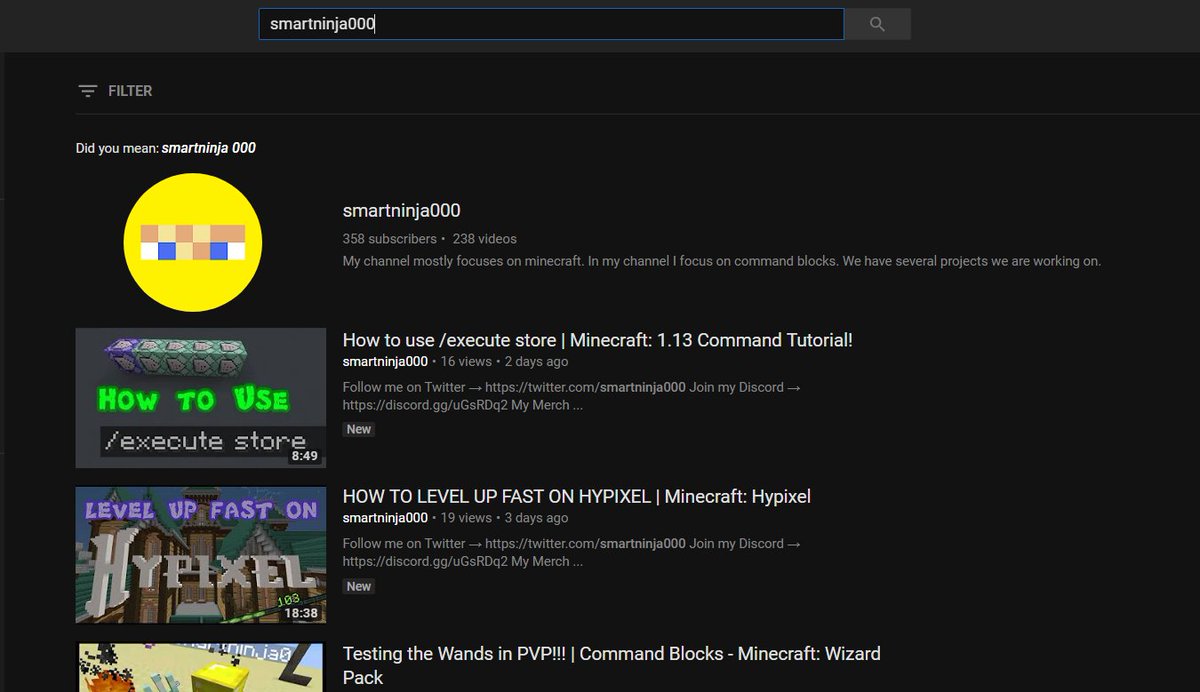The image size is (1200, 692).
Task: Open Testing the Wands in PVP video title
Action: [611, 665]
